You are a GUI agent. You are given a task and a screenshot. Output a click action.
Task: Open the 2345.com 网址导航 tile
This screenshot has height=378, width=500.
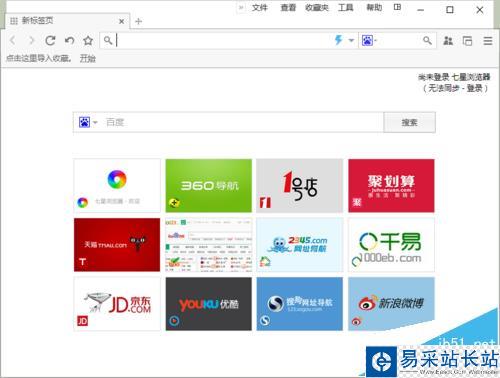tap(299, 245)
